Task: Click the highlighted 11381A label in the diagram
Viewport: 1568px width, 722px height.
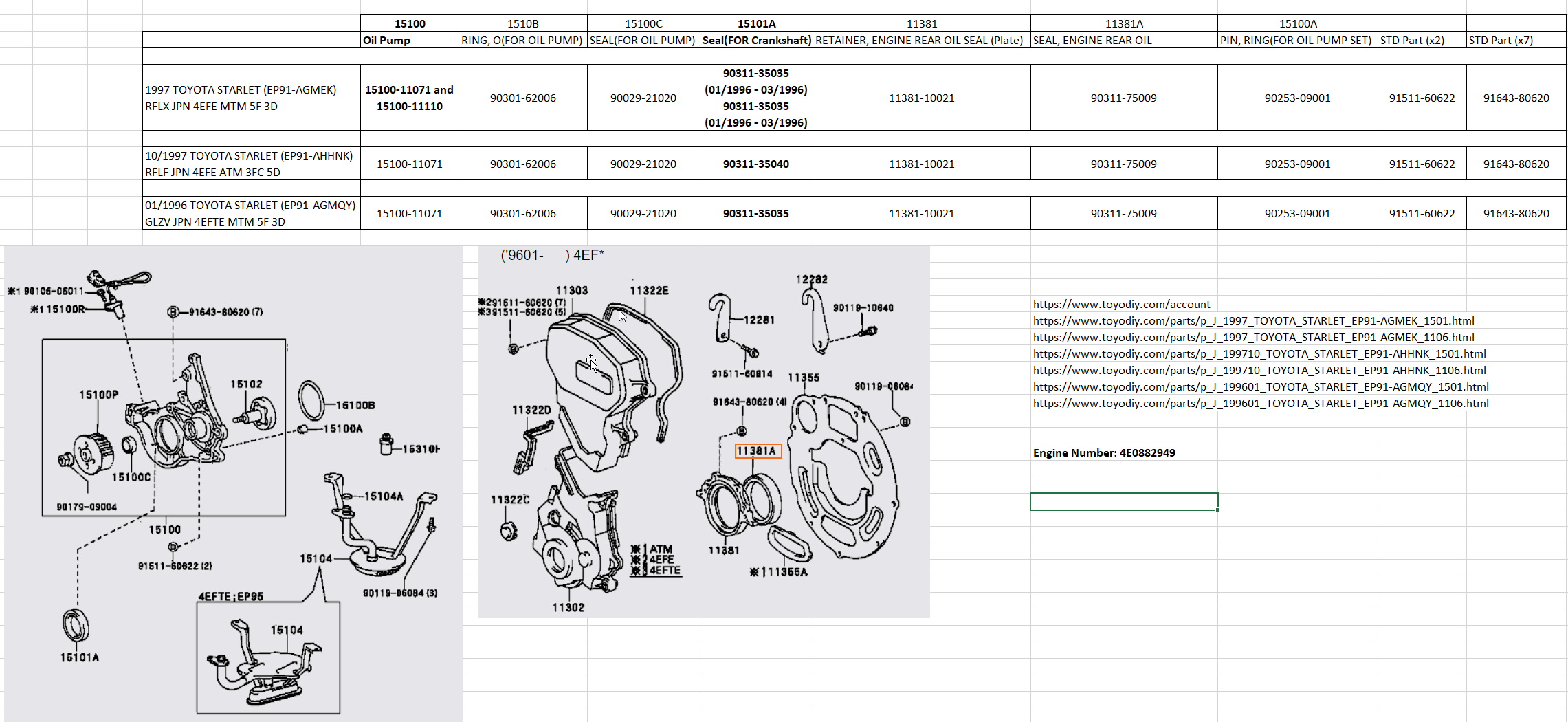Action: 758,451
